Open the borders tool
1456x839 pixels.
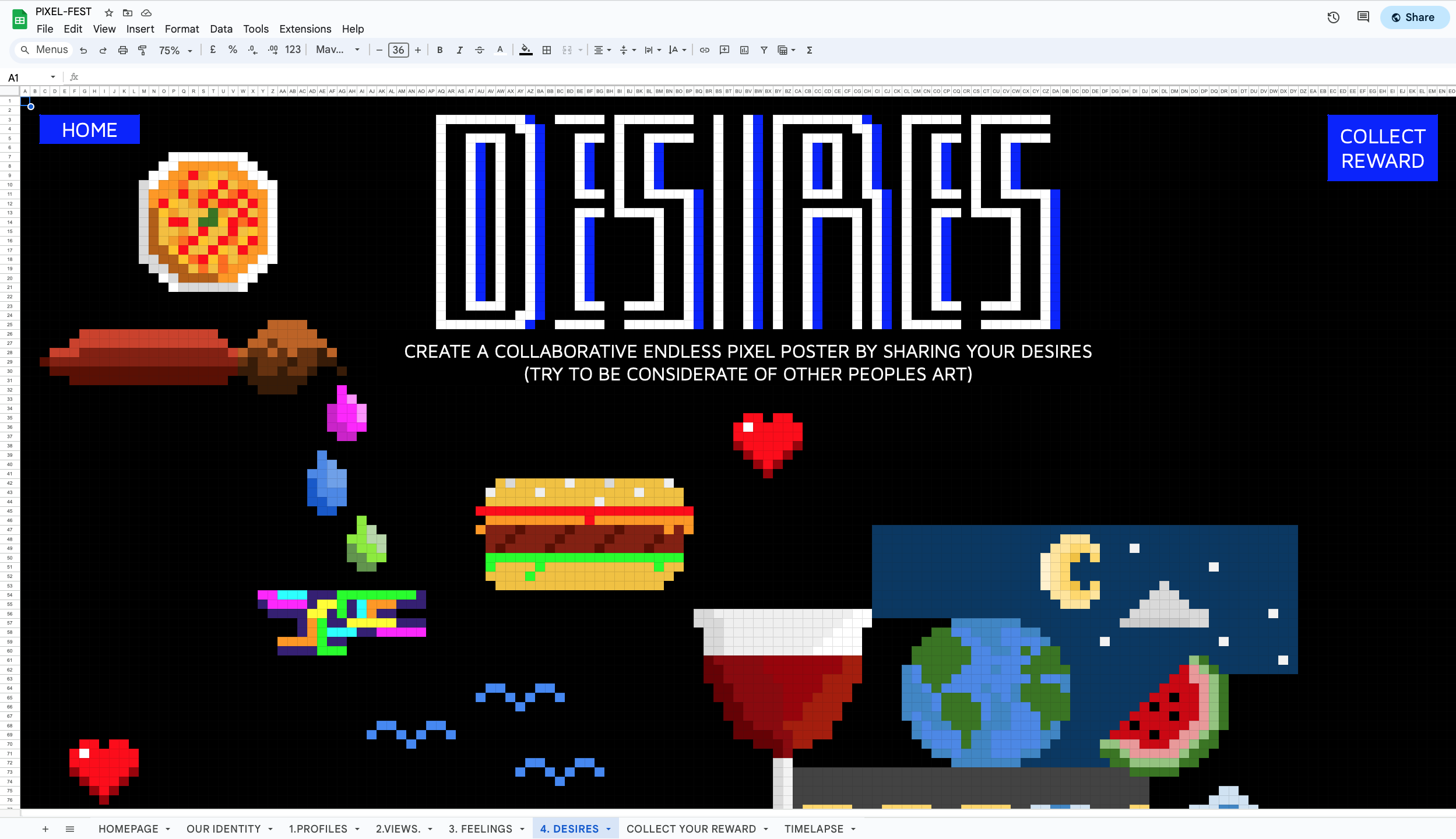pos(547,50)
